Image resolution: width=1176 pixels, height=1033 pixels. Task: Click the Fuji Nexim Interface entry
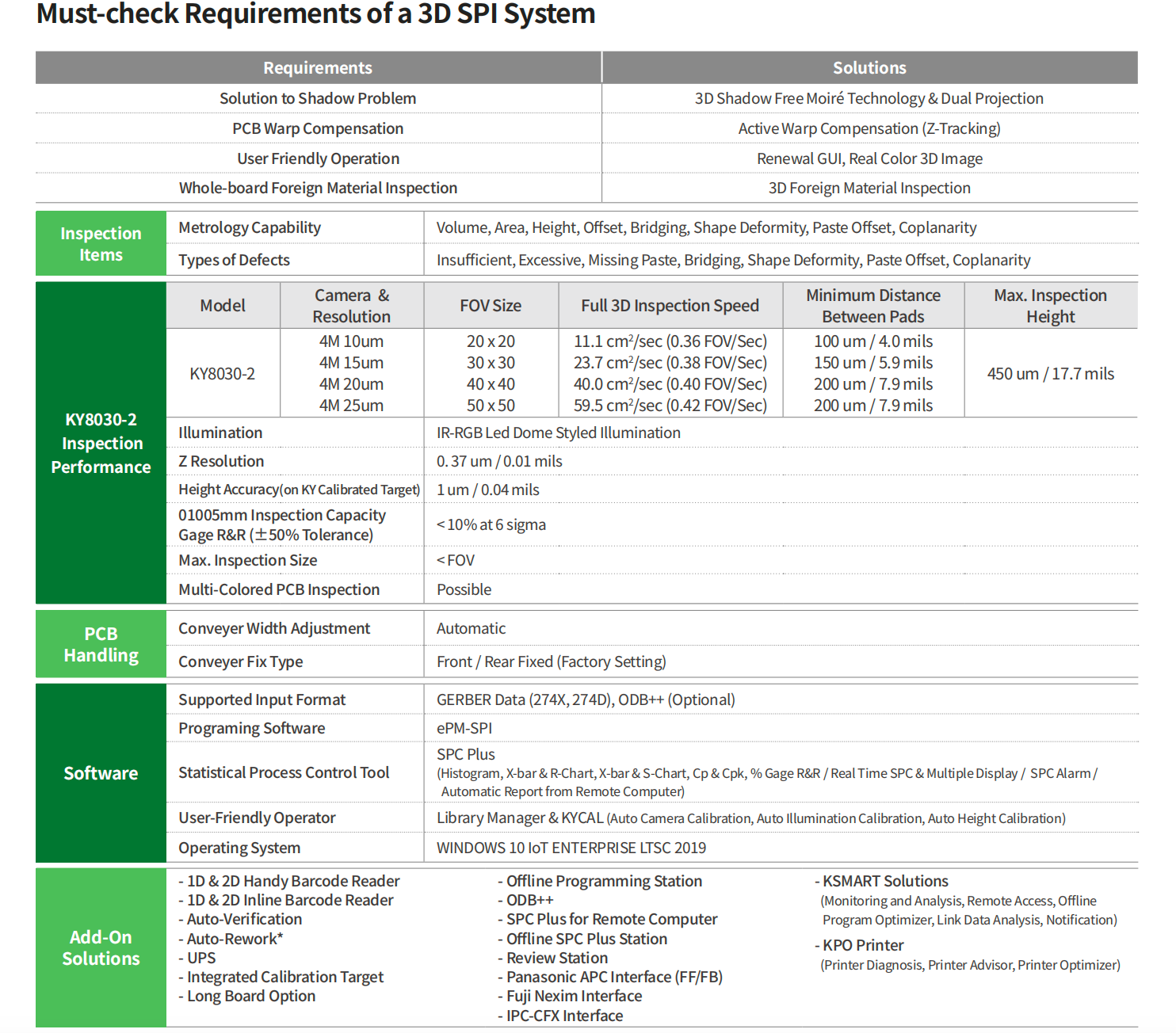tap(574, 996)
